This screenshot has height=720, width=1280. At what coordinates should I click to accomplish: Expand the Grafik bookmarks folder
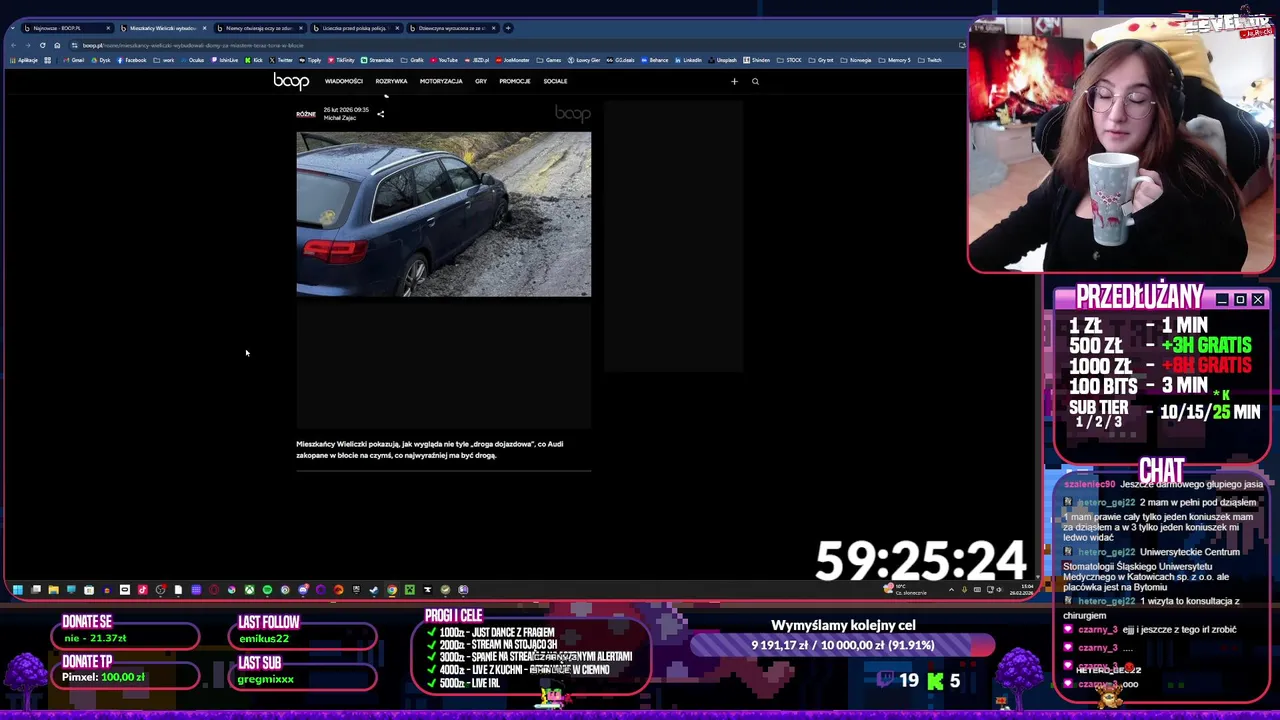[412, 60]
